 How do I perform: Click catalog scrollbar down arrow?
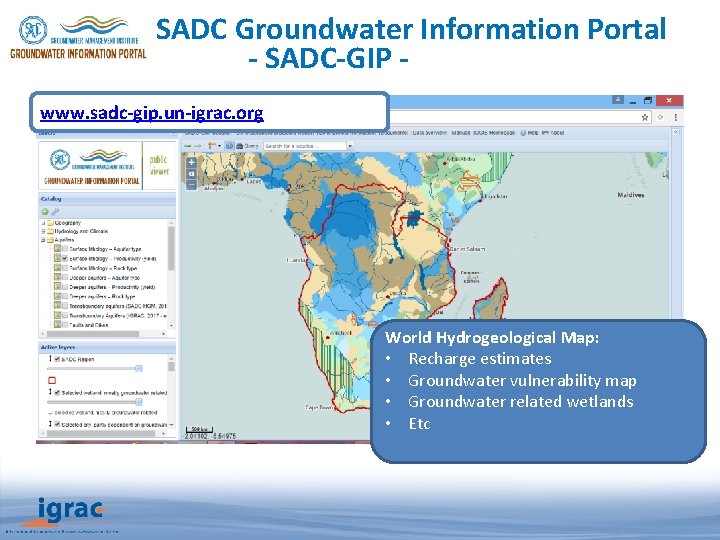pyautogui.click(x=171, y=326)
